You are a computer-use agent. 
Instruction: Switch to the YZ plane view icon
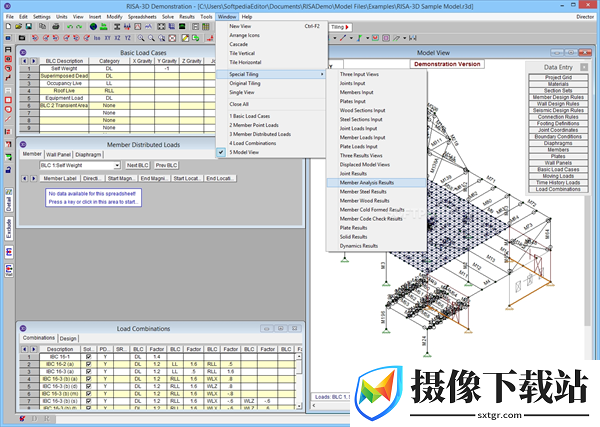click(x=128, y=38)
